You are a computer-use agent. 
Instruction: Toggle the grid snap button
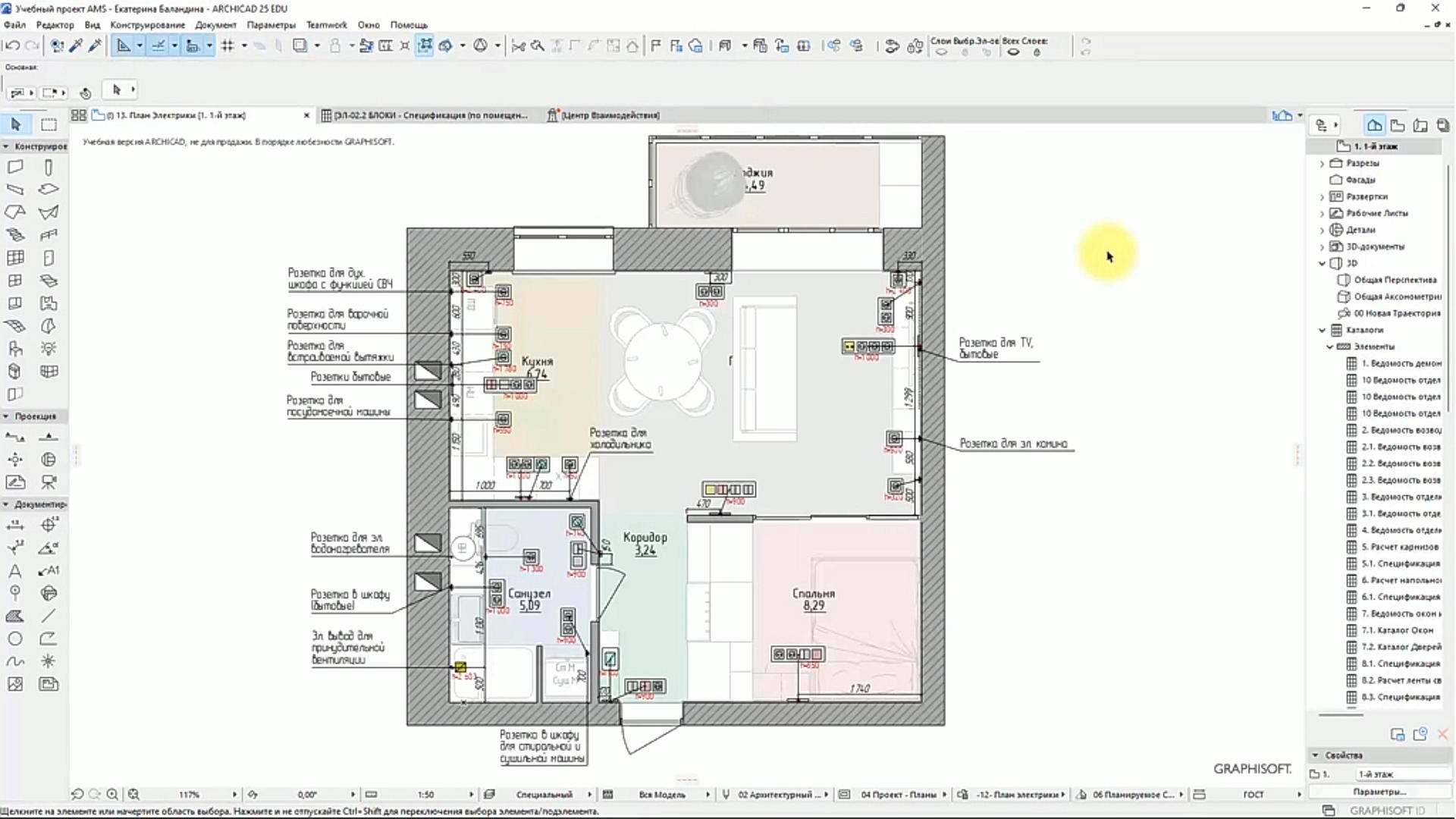point(227,46)
